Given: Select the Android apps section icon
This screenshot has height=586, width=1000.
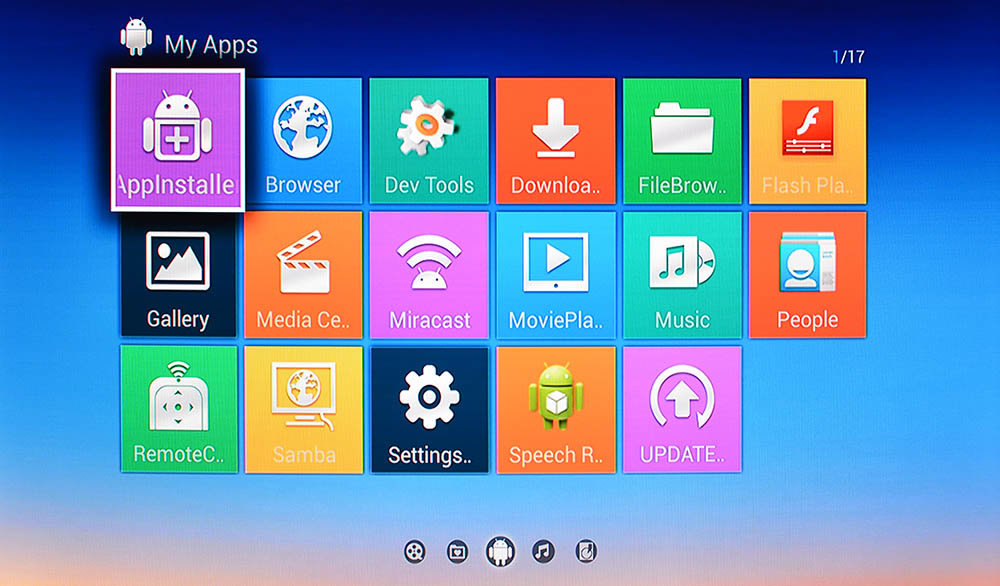Looking at the screenshot, I should pyautogui.click(x=501, y=552).
